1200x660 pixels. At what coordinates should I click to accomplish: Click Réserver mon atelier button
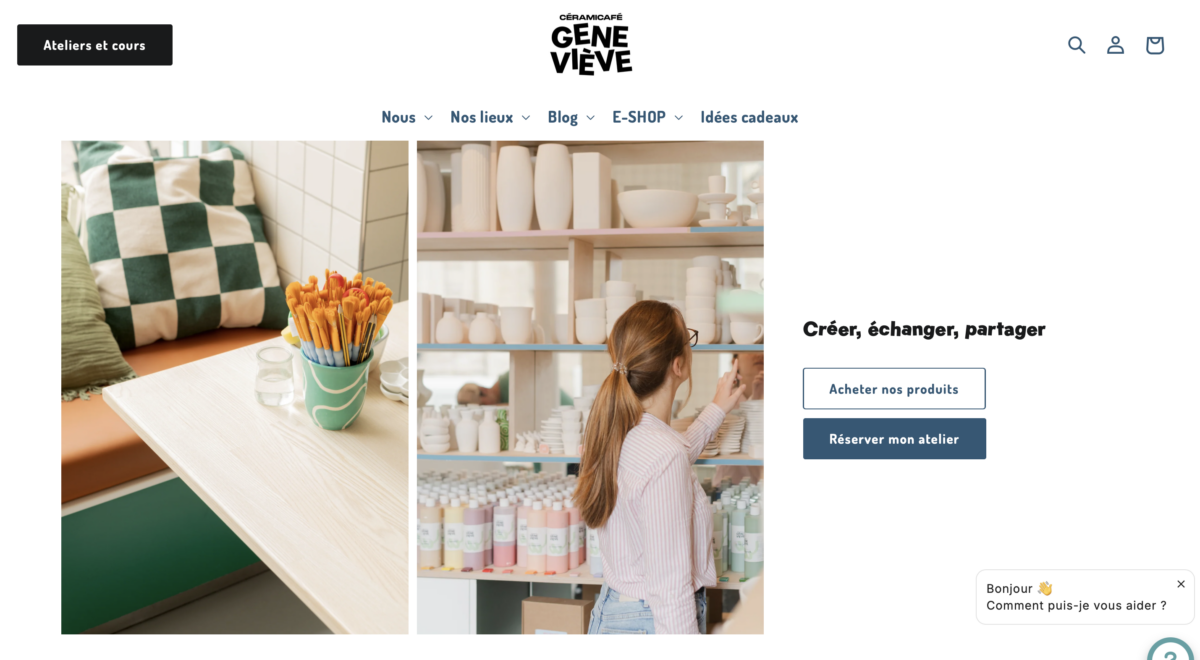coord(894,439)
